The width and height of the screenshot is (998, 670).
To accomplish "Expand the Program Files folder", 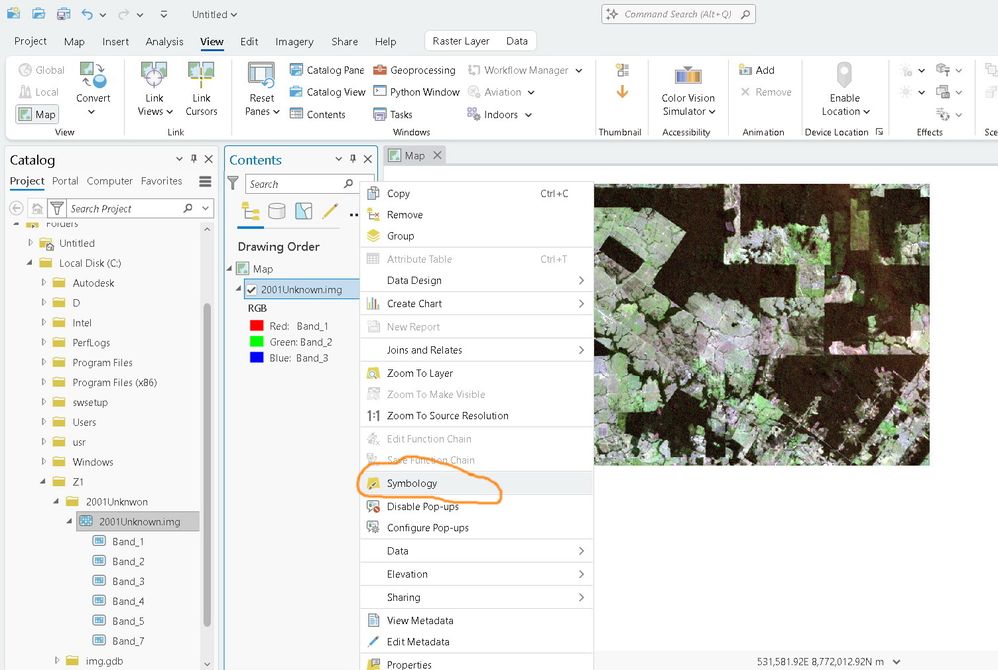I will (43, 362).
